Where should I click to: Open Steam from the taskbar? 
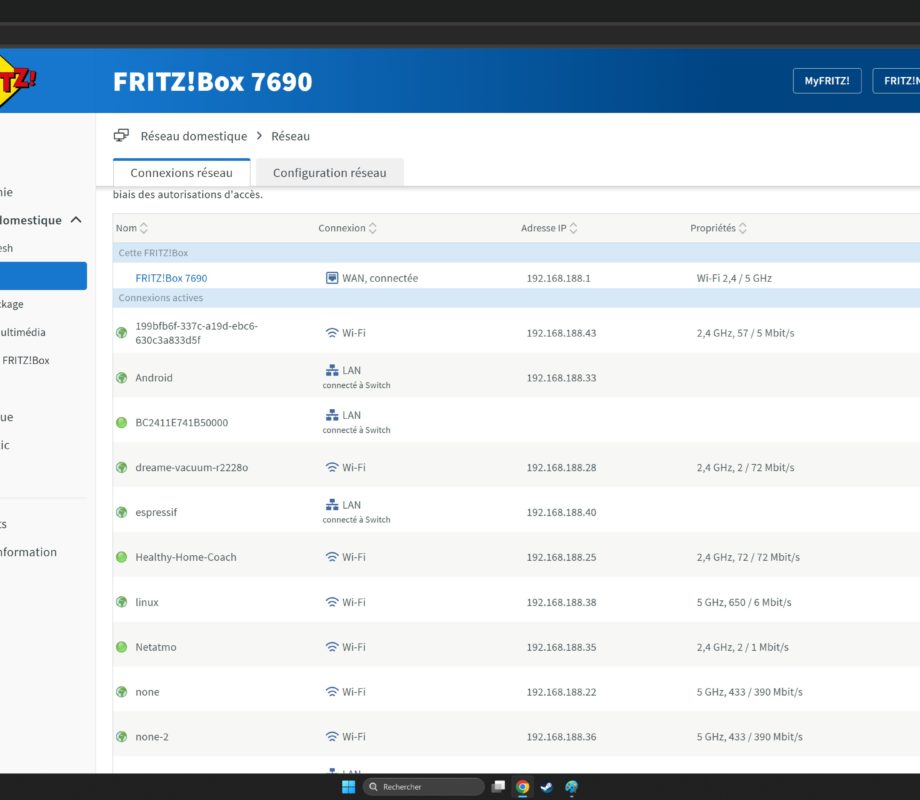(547, 787)
